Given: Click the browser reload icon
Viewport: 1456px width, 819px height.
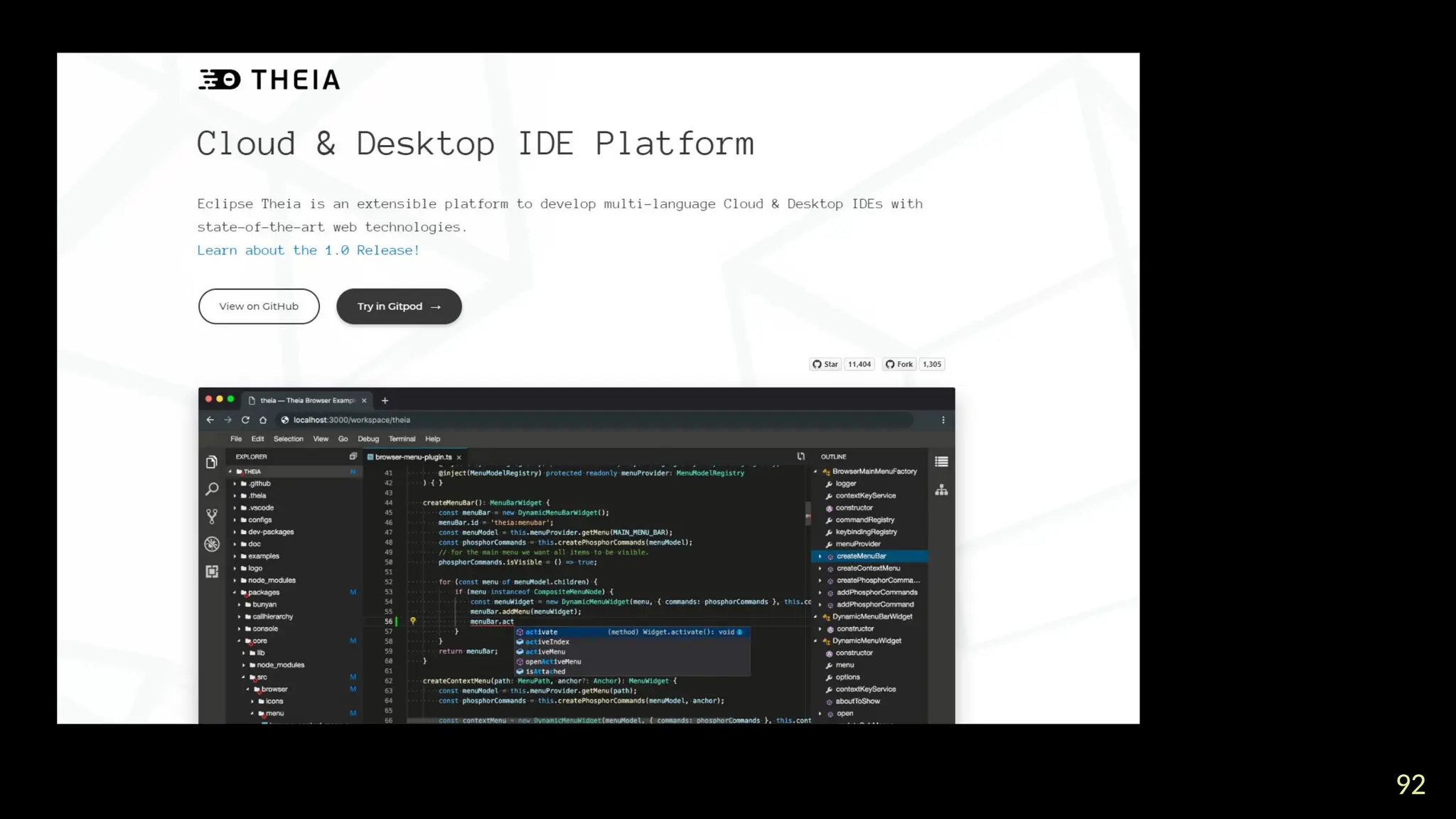Looking at the screenshot, I should pos(245,420).
